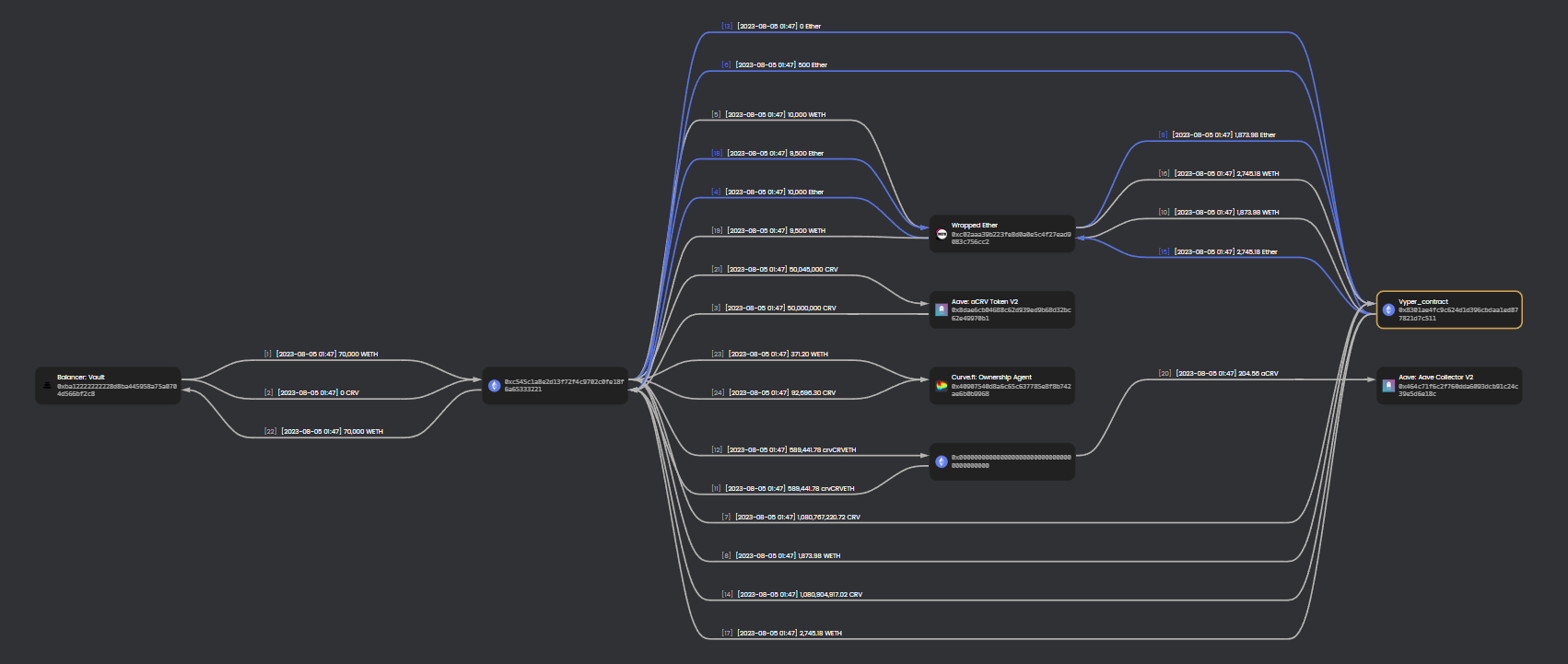Select the Wrapped Ether node title

coord(975,226)
